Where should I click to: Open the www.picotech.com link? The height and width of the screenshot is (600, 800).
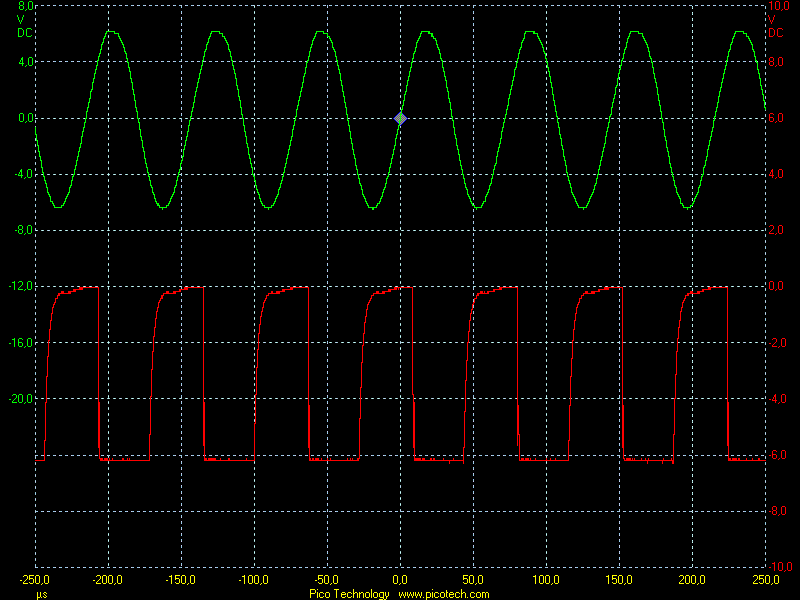point(444,594)
